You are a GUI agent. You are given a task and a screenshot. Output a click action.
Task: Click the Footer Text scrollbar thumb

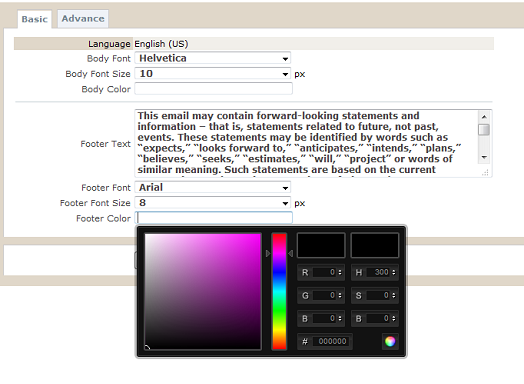click(484, 130)
